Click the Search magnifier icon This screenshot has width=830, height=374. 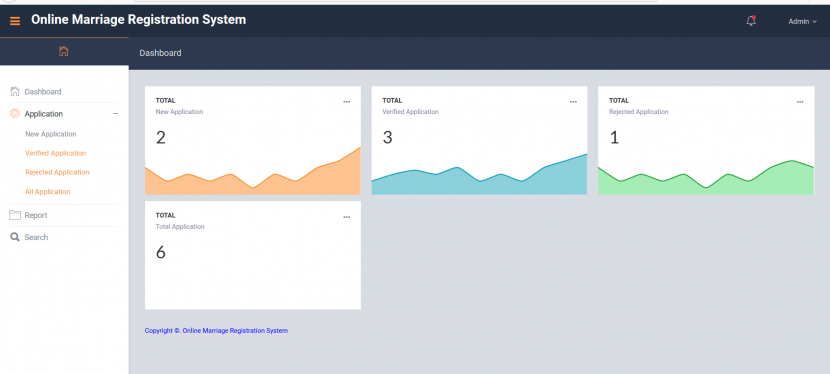tap(15, 238)
